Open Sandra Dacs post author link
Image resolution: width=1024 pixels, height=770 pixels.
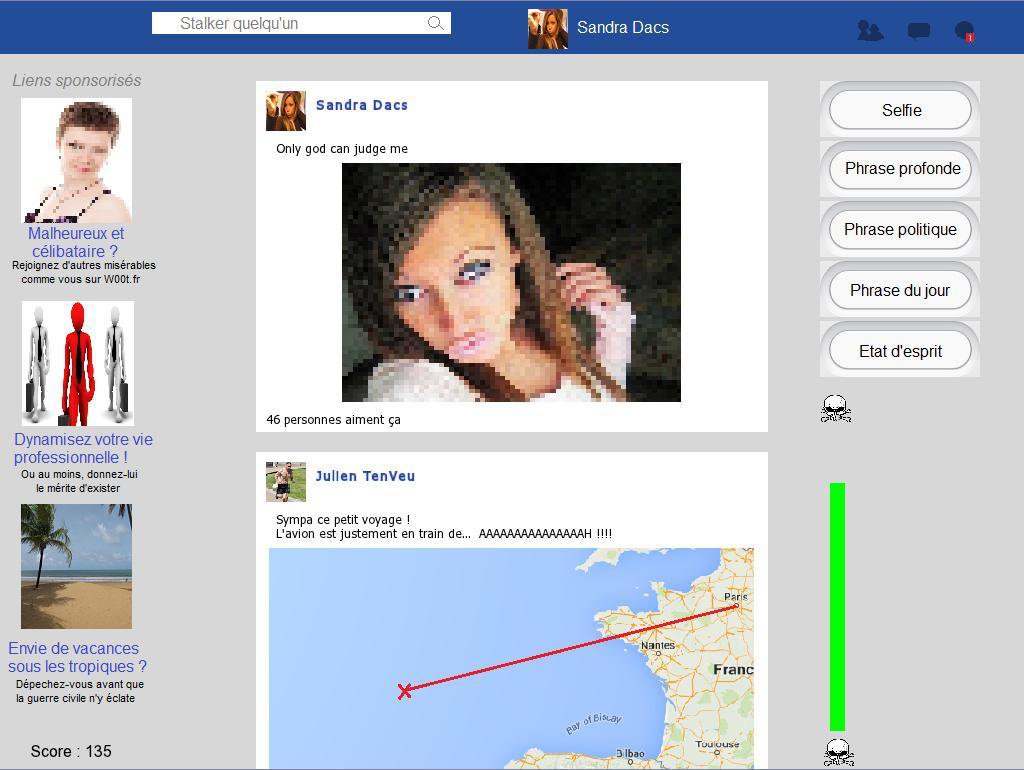(x=362, y=105)
